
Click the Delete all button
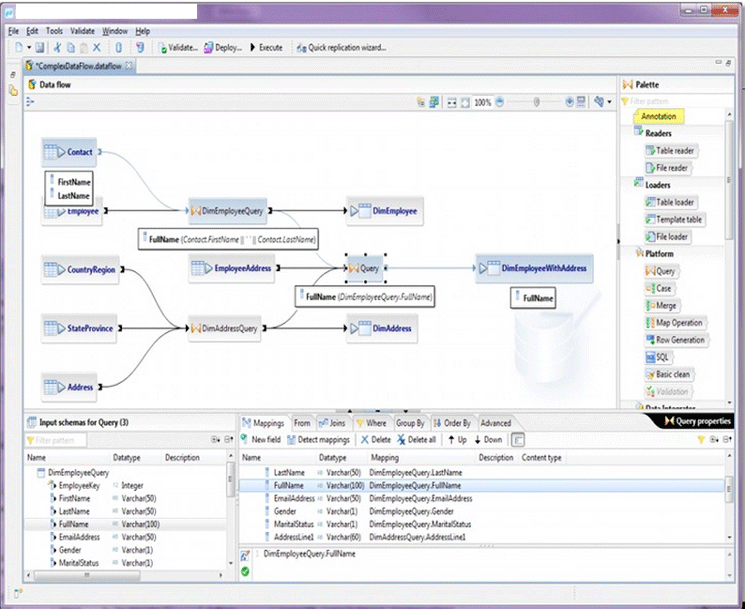coord(417,440)
